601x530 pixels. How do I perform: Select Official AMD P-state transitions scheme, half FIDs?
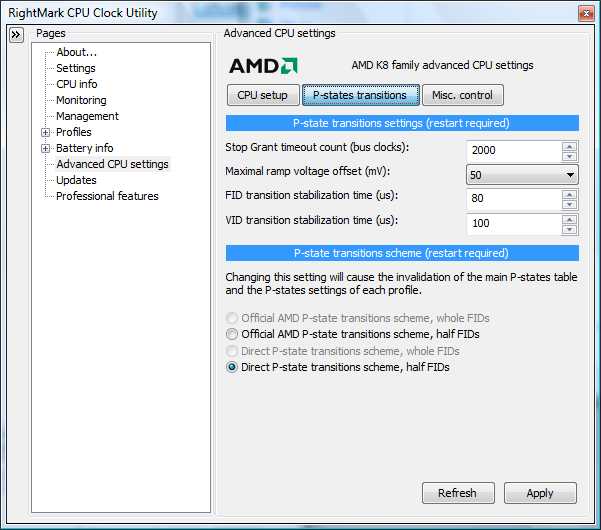click(x=353, y=334)
